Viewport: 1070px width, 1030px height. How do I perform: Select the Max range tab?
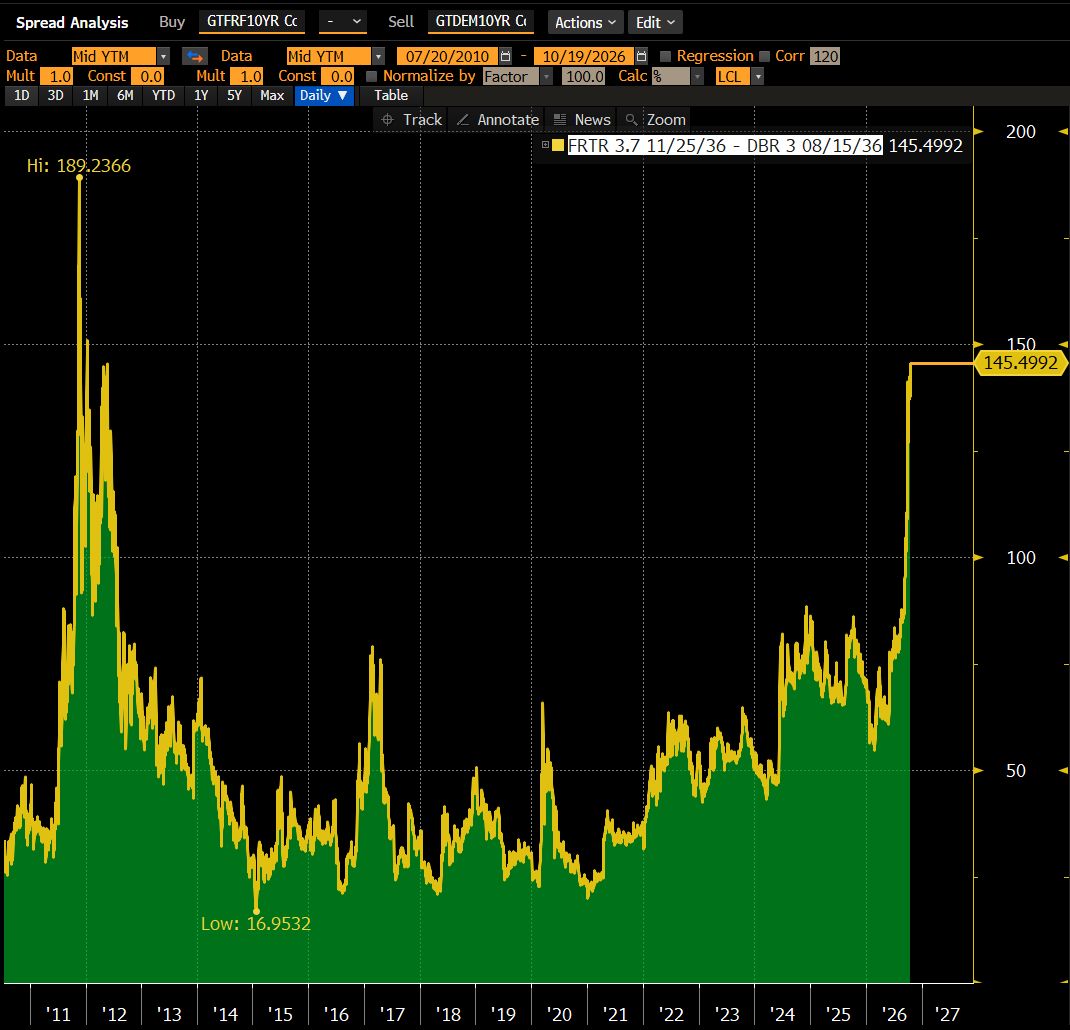(x=272, y=96)
